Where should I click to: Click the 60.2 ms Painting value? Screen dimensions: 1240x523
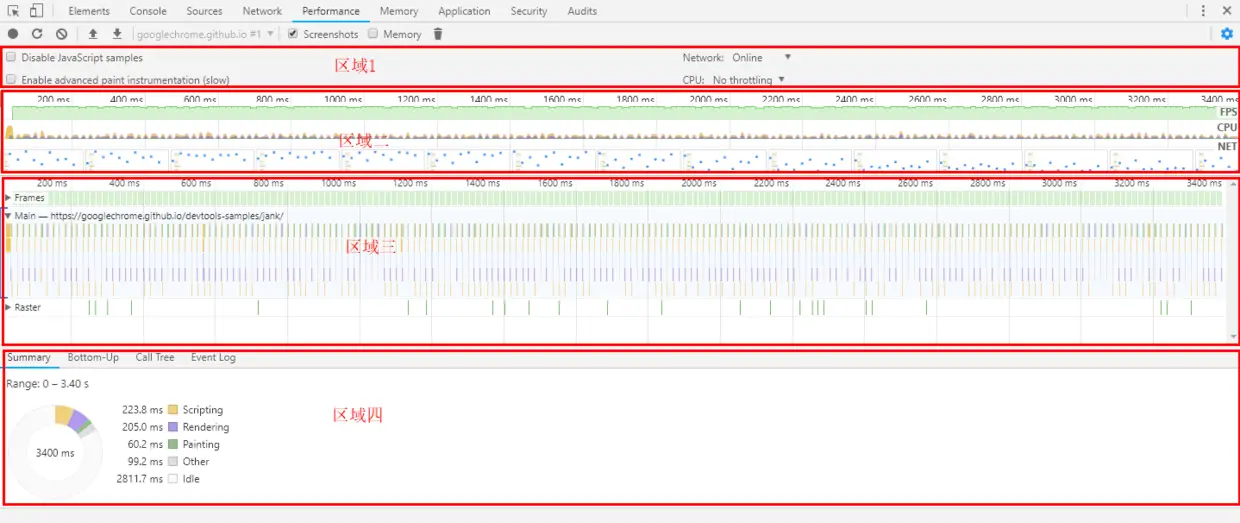click(145, 444)
